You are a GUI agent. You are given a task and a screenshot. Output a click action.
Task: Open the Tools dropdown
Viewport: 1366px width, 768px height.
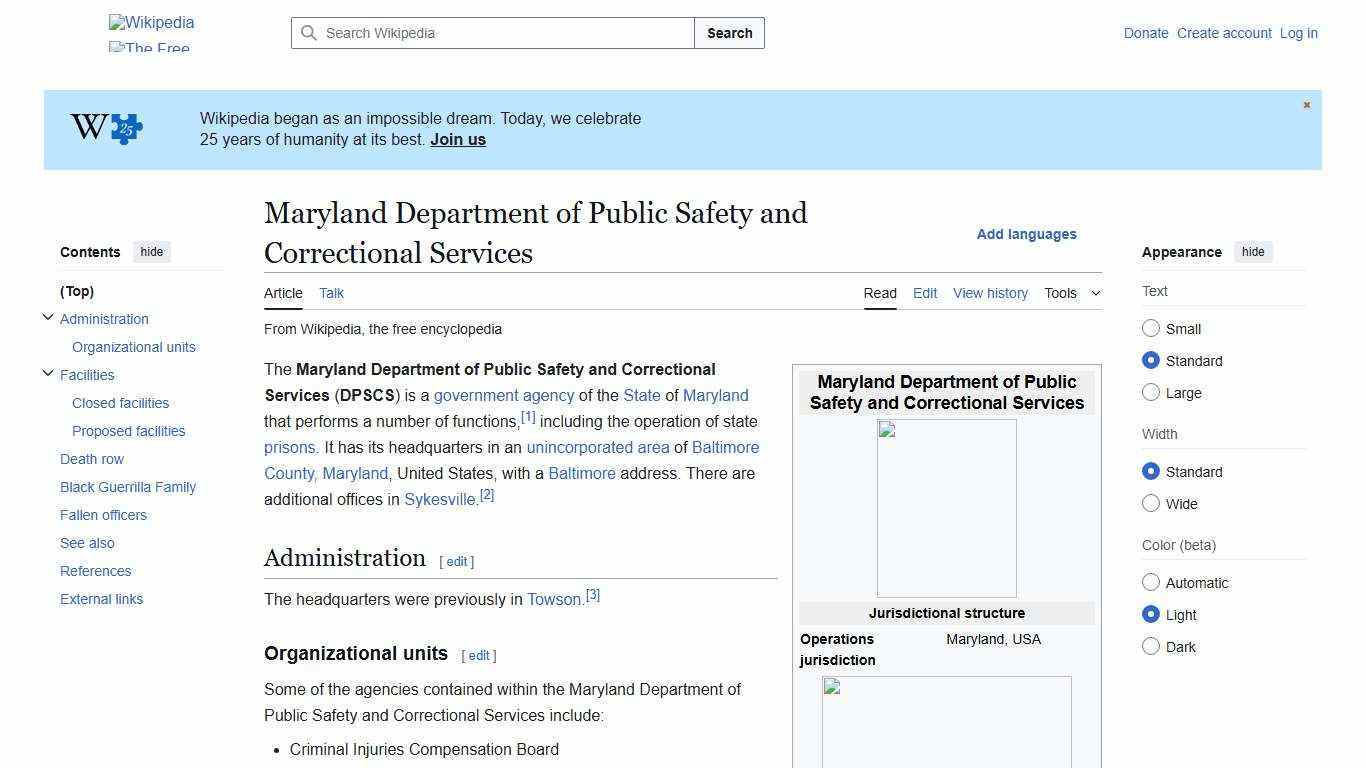(x=1072, y=293)
